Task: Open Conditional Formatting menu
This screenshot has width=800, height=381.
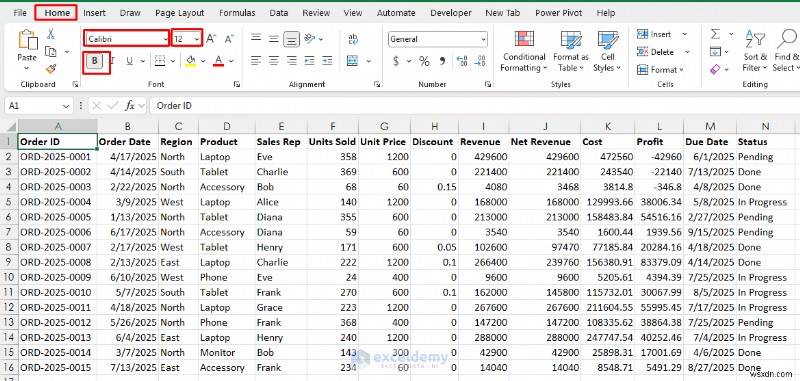Action: click(x=524, y=51)
